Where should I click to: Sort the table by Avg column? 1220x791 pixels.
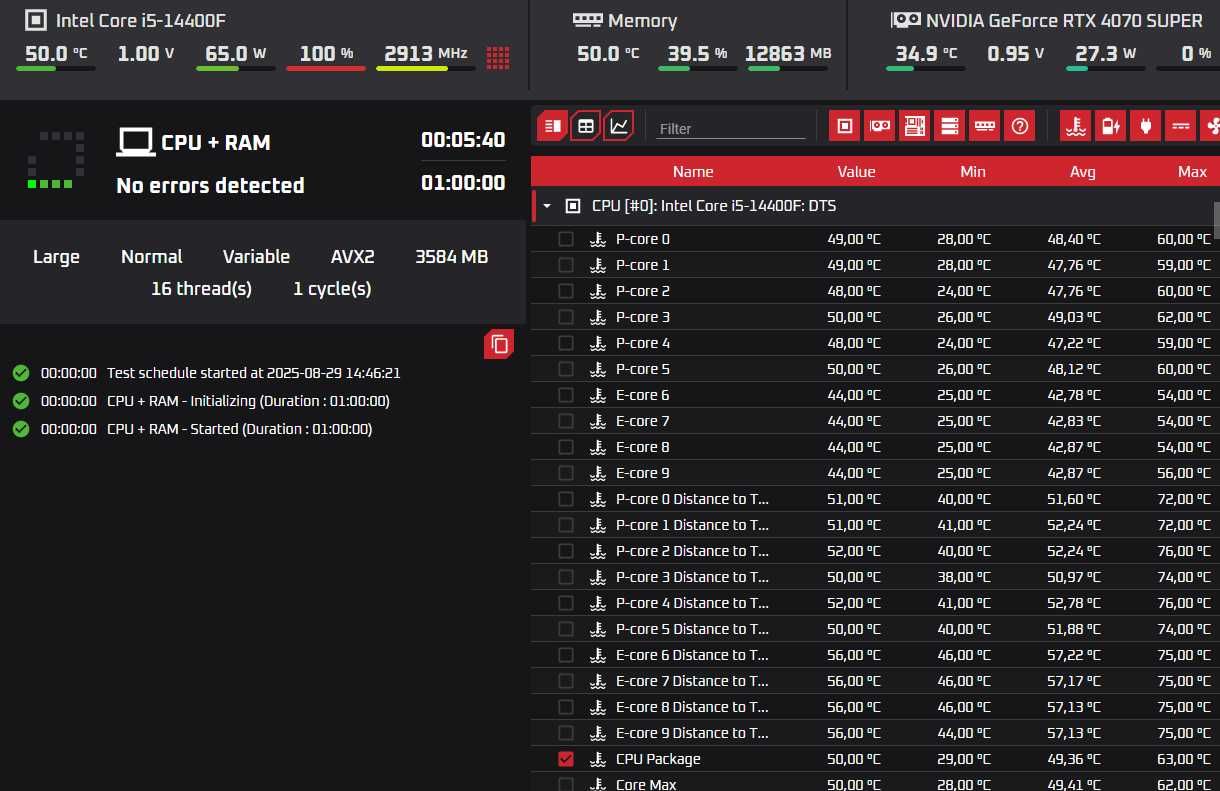click(x=1083, y=172)
